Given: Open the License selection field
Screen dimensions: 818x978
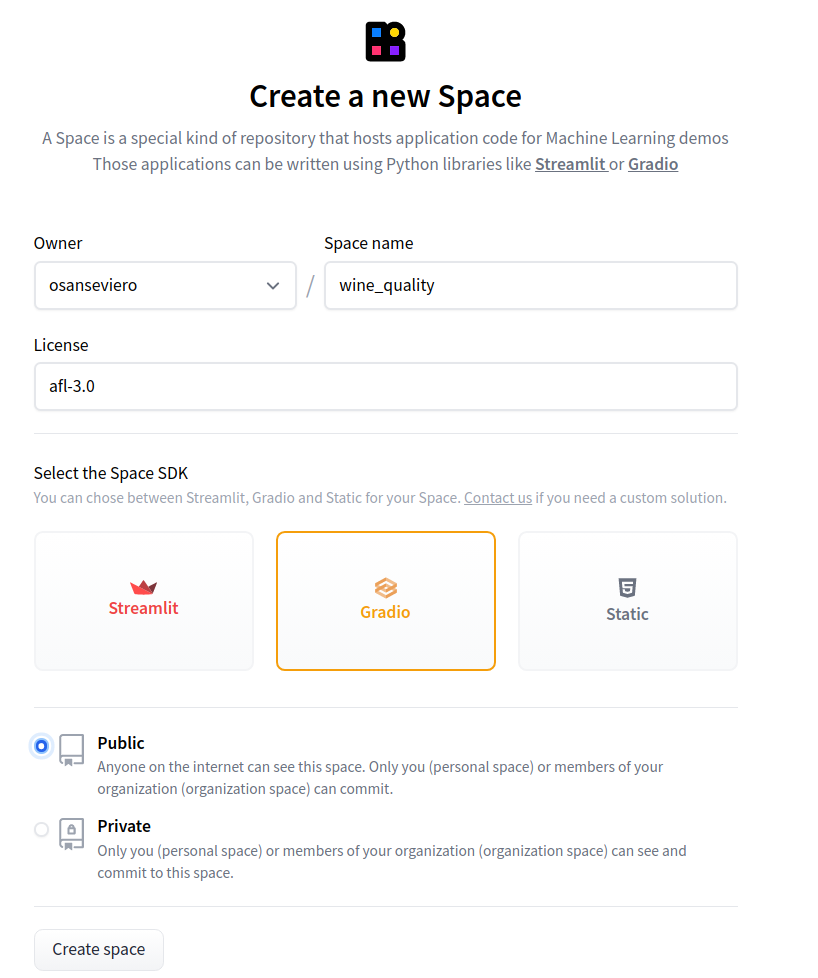Looking at the screenshot, I should (385, 386).
